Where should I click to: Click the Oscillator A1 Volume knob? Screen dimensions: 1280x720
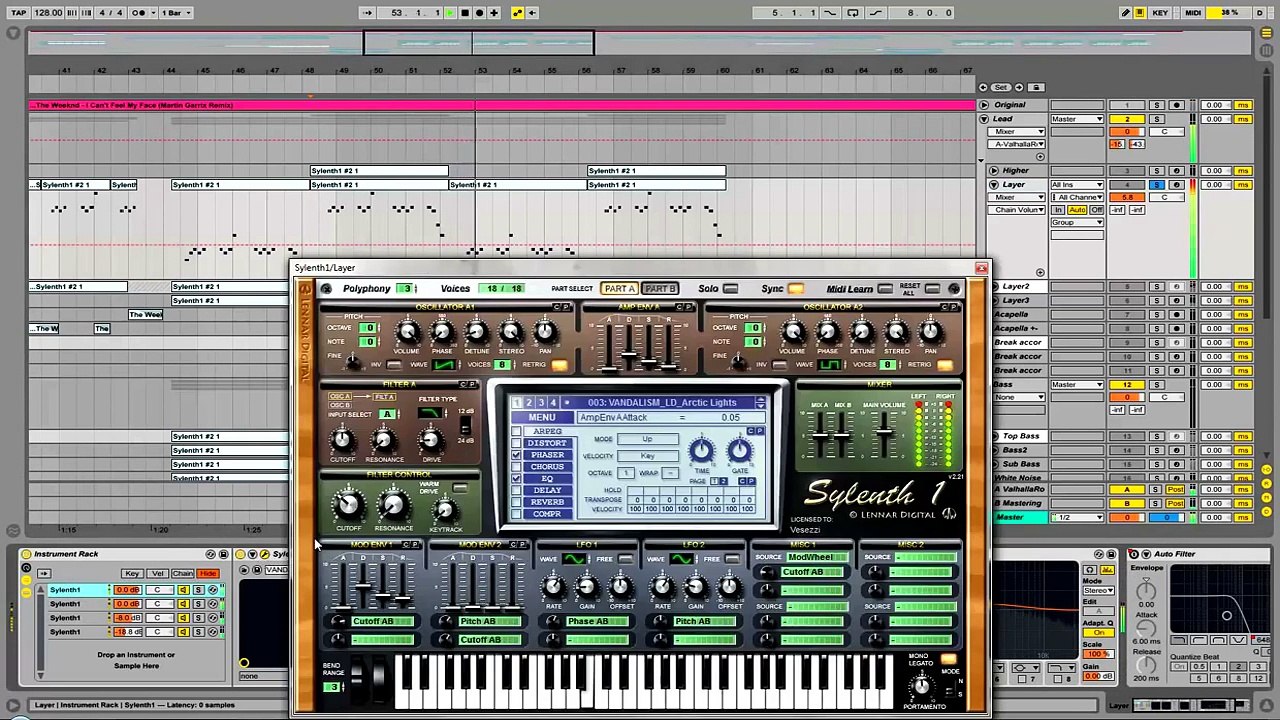[407, 333]
